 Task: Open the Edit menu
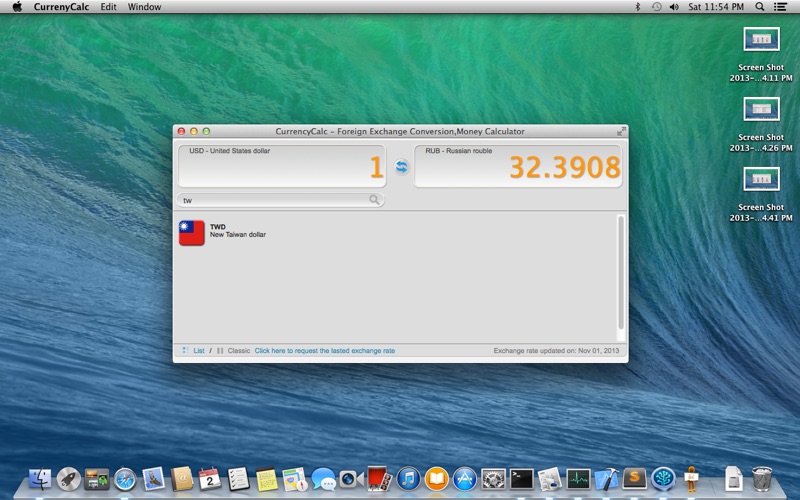pos(108,7)
